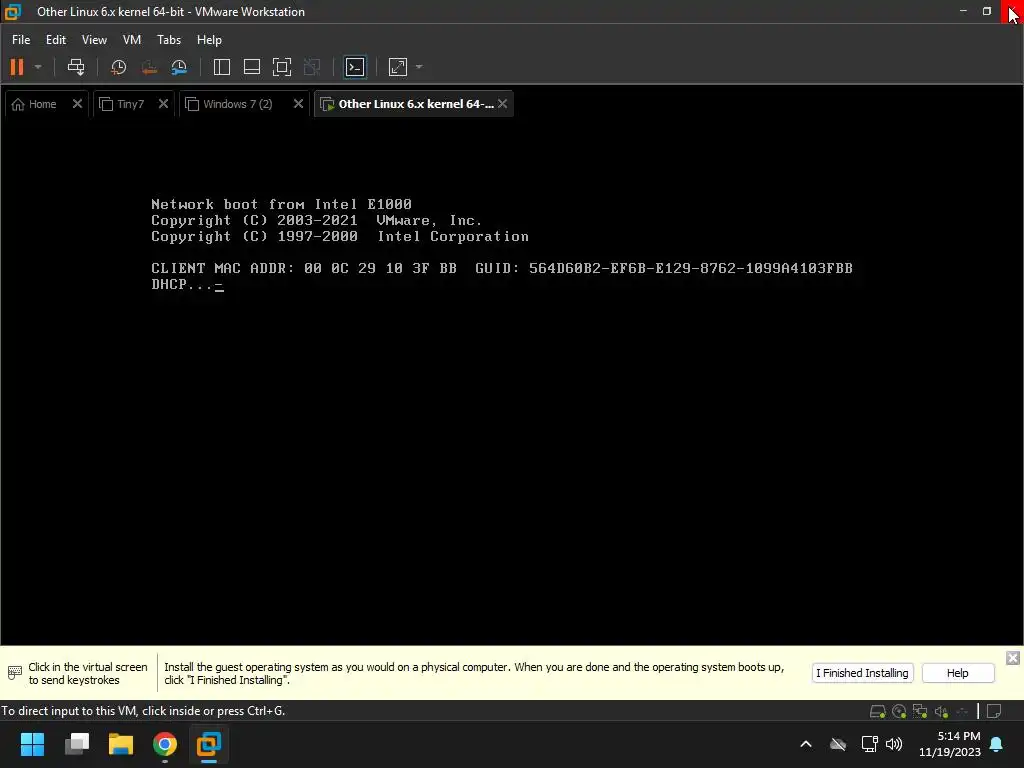Close the Tiny7 tab

pos(163,104)
